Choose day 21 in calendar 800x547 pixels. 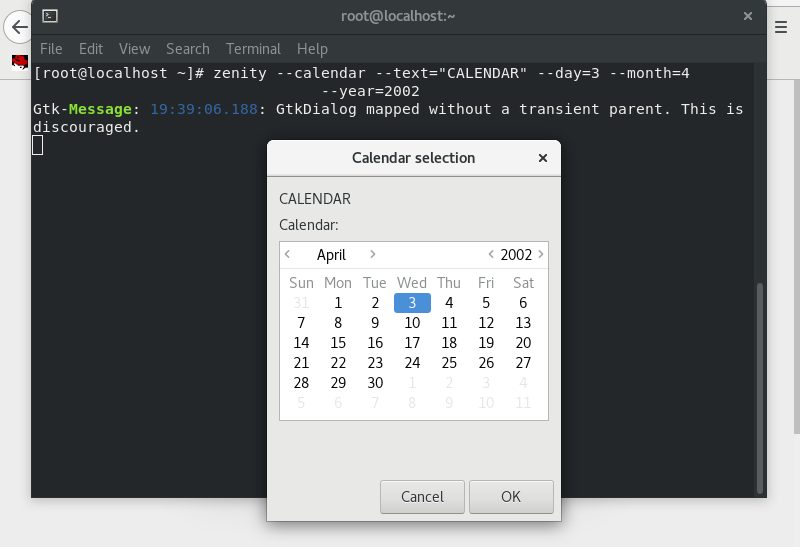coord(301,362)
